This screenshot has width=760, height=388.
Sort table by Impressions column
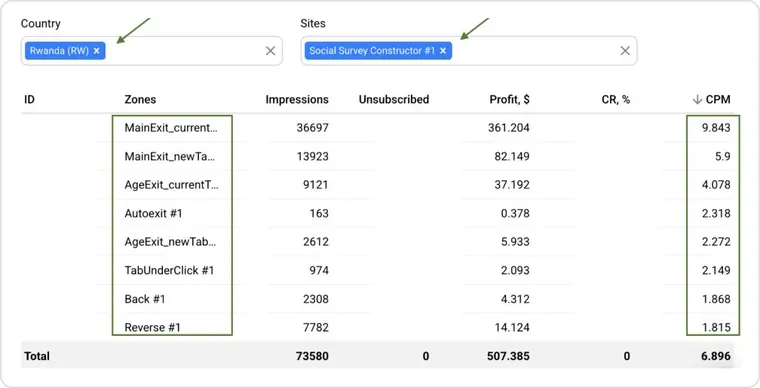coord(297,100)
